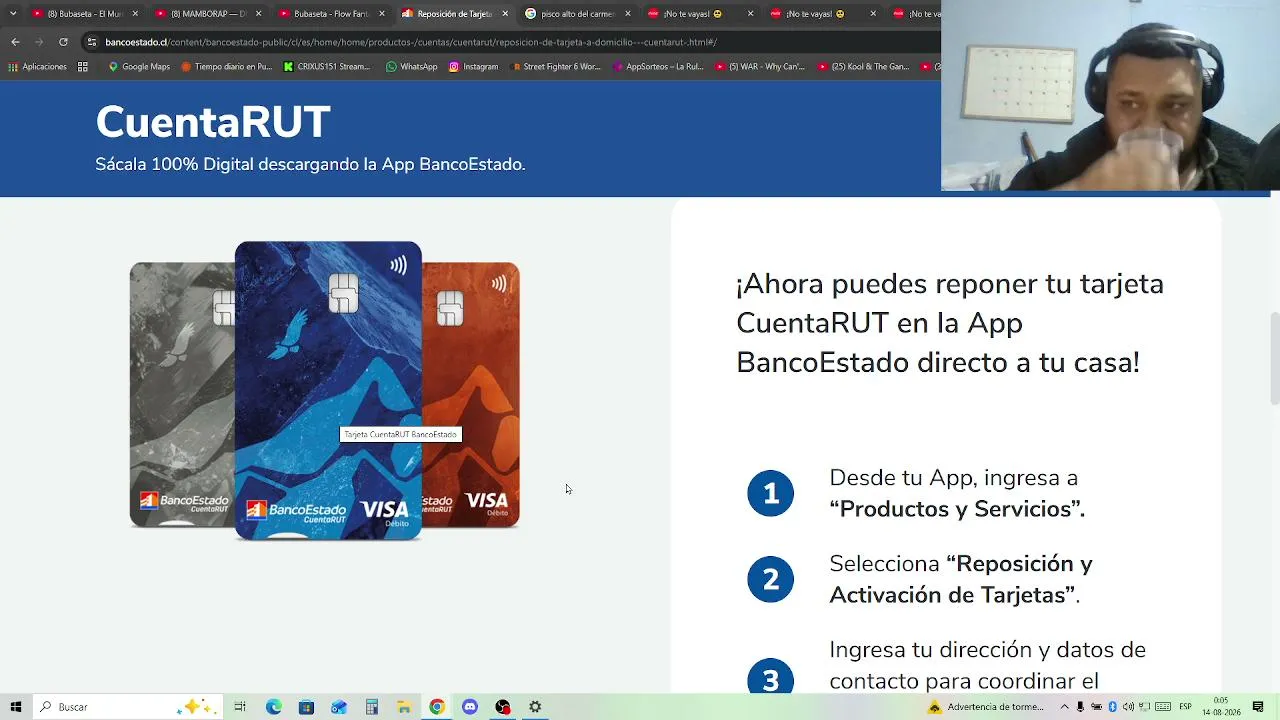This screenshot has width=1280, height=720.
Task: Open Task View from the taskbar
Action: (240, 707)
